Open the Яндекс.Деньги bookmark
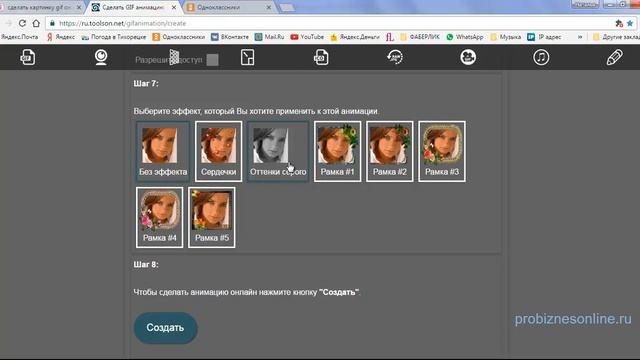Viewport: 640px width, 360px height. click(x=355, y=37)
